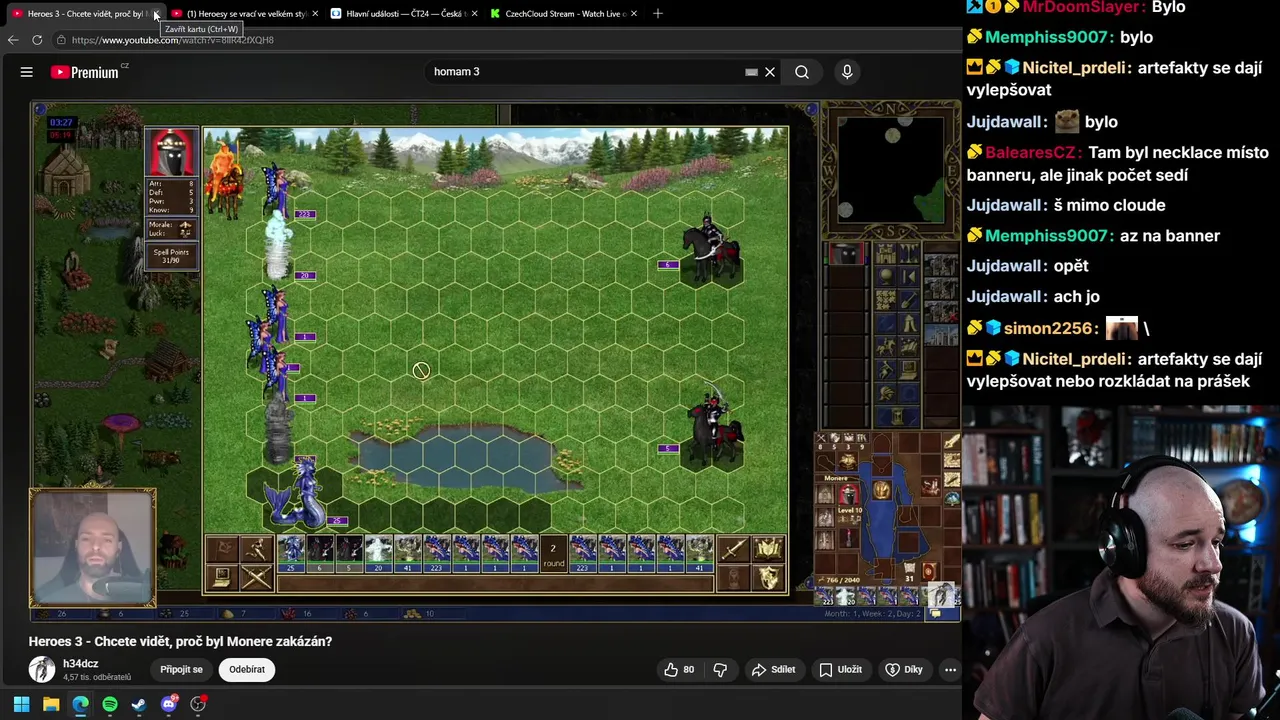View site information icon beside URL
The height and width of the screenshot is (720, 1280).
[62, 40]
